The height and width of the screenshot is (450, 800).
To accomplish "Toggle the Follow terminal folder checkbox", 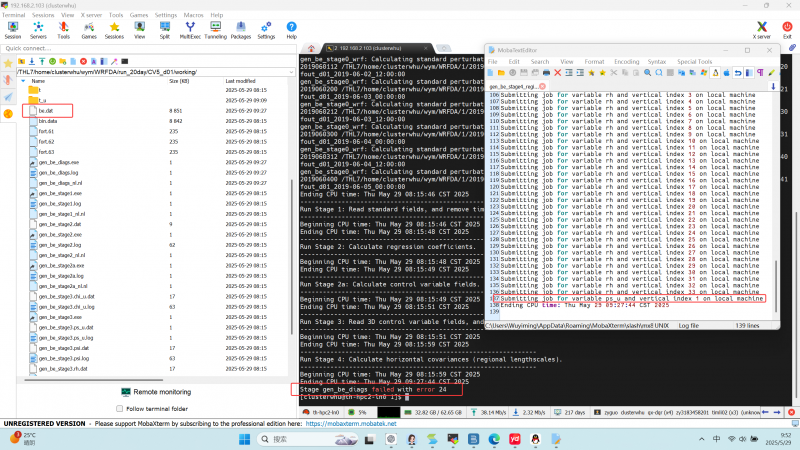I will [119, 409].
